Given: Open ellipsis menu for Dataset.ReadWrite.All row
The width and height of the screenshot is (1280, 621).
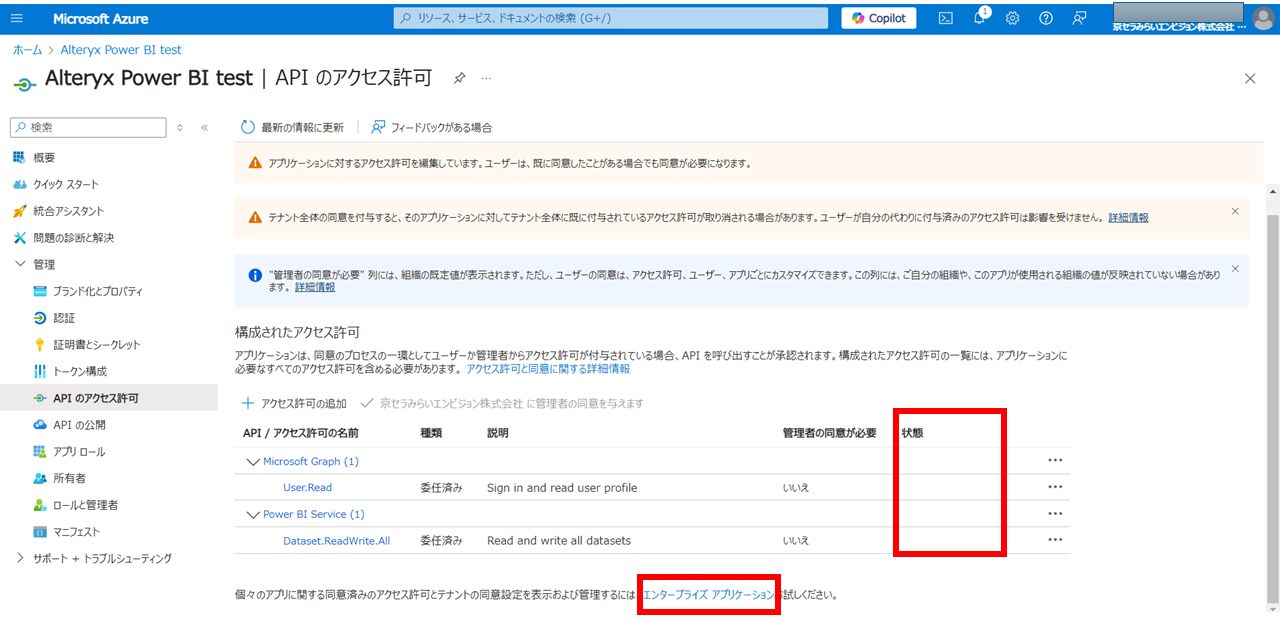Looking at the screenshot, I should pos(1054,540).
